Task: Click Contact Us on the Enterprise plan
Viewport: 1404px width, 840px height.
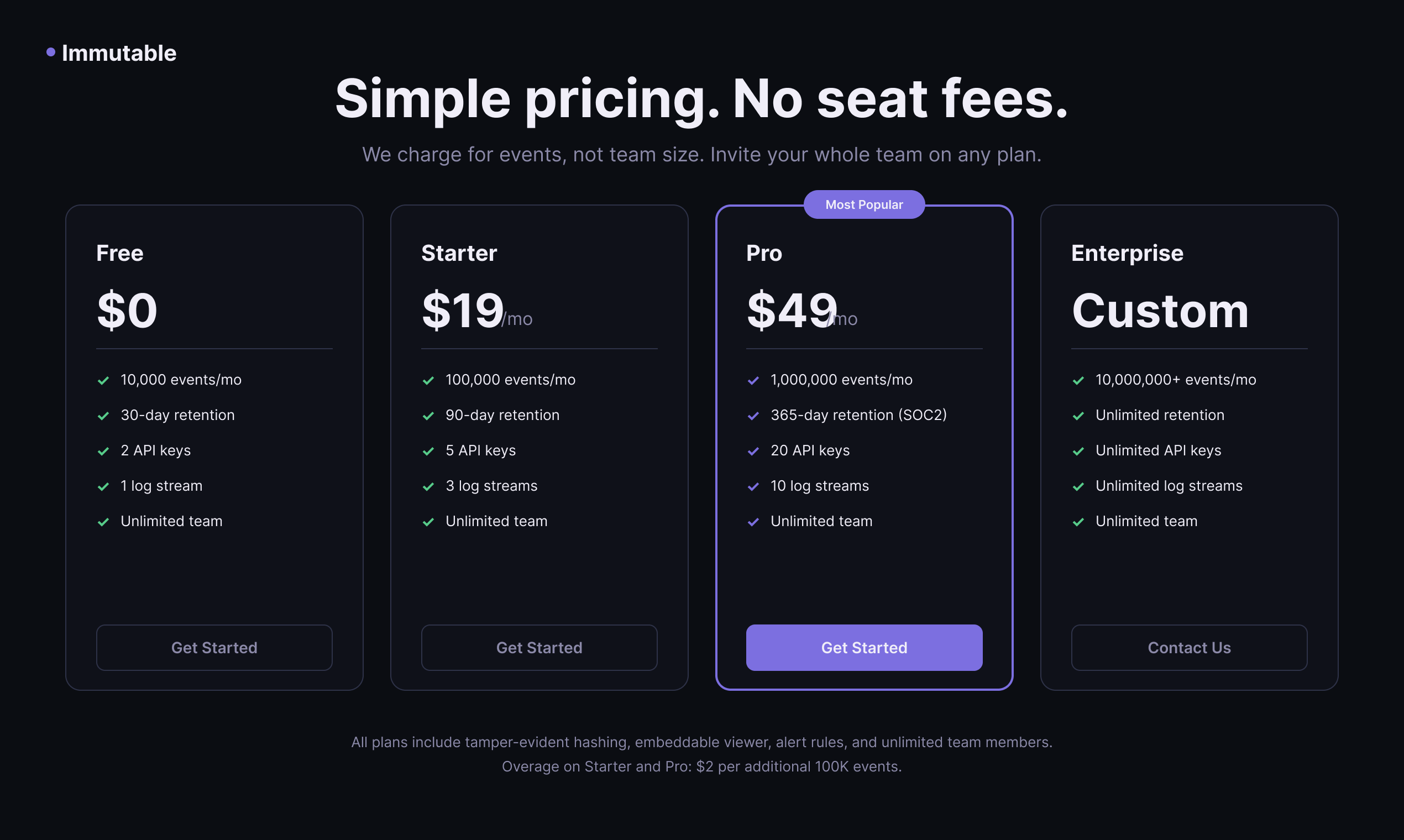Action: [1189, 648]
